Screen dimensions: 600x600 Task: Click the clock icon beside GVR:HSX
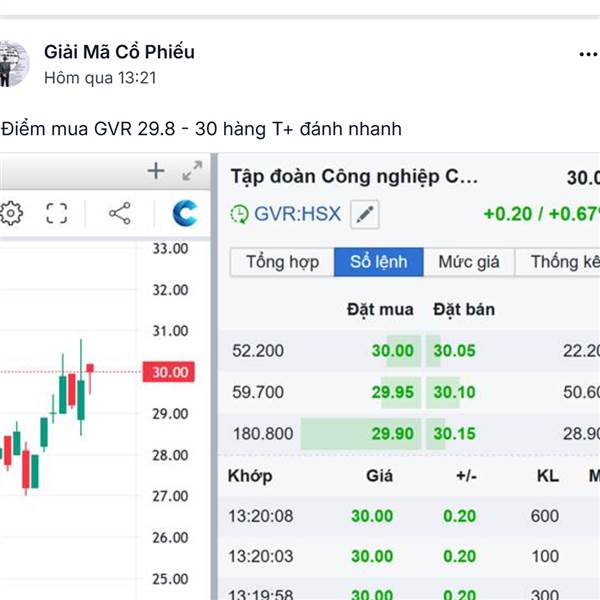pyautogui.click(x=240, y=214)
